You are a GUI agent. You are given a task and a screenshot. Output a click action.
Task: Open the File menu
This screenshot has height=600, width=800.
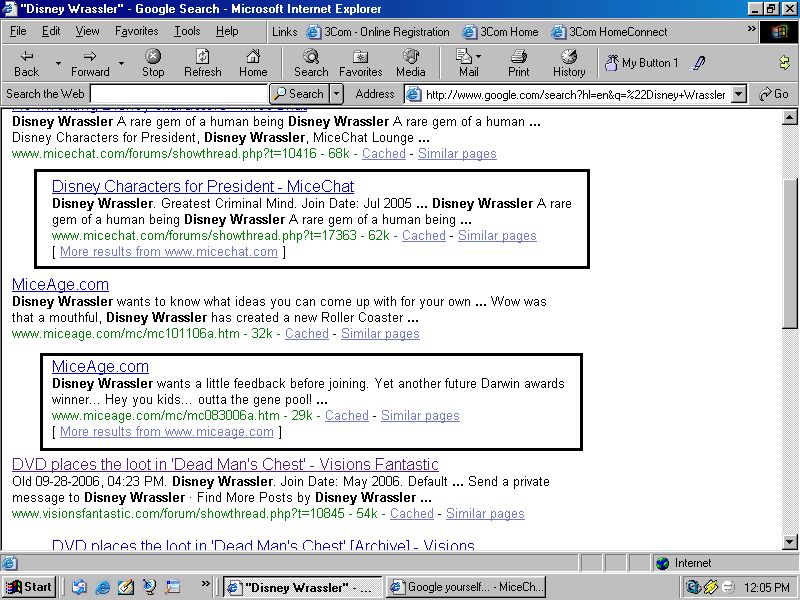pos(18,31)
